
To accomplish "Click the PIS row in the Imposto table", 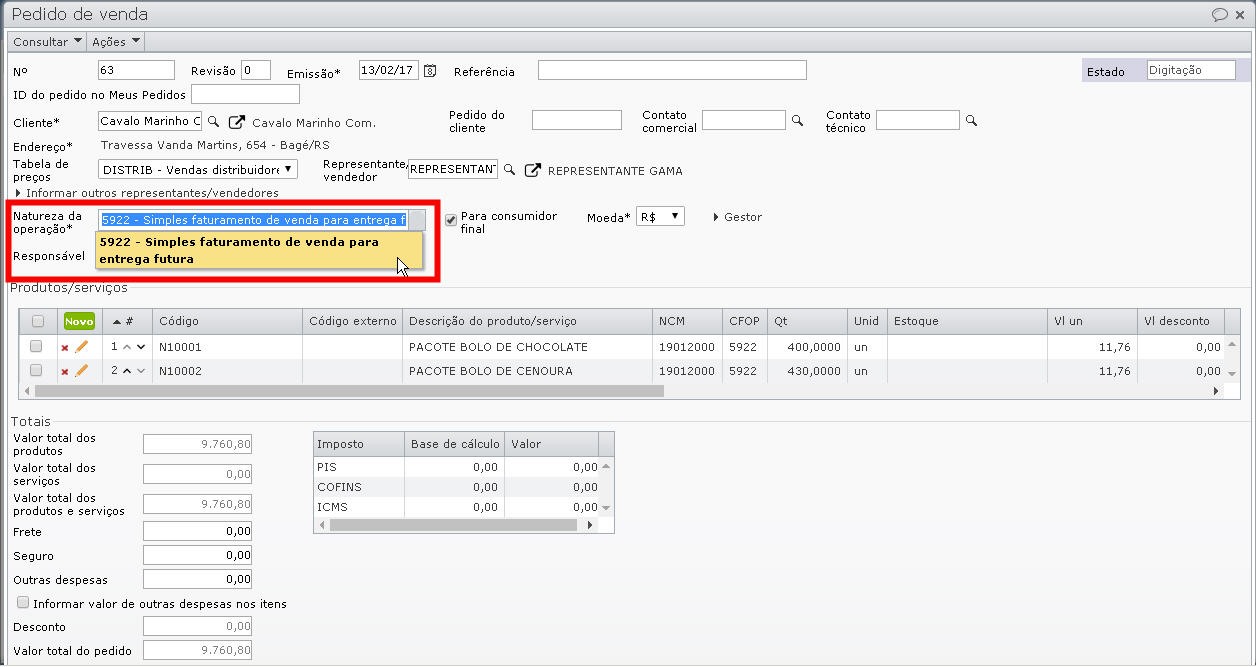I will pyautogui.click(x=456, y=467).
